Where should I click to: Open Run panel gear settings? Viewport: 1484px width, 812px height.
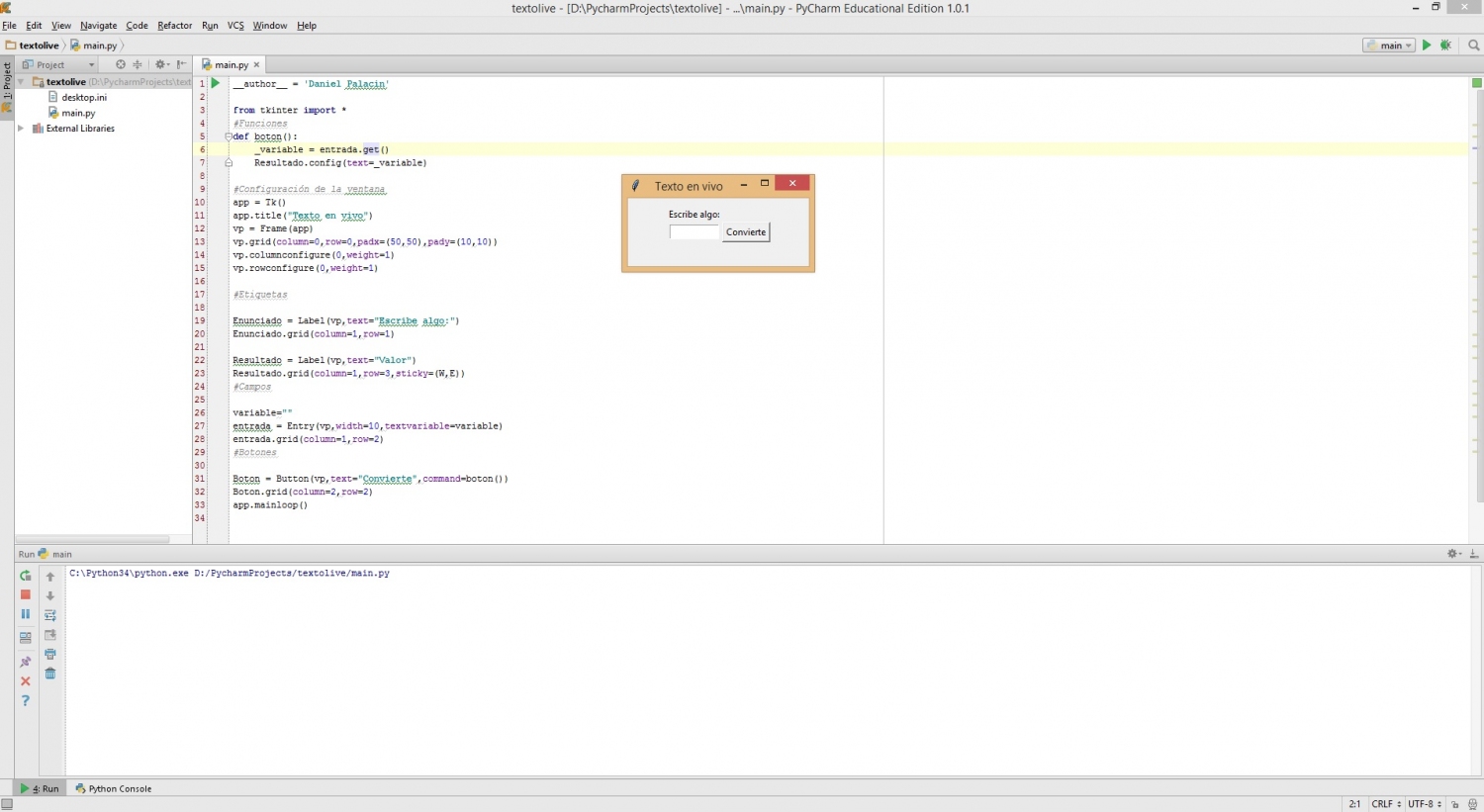click(1453, 554)
